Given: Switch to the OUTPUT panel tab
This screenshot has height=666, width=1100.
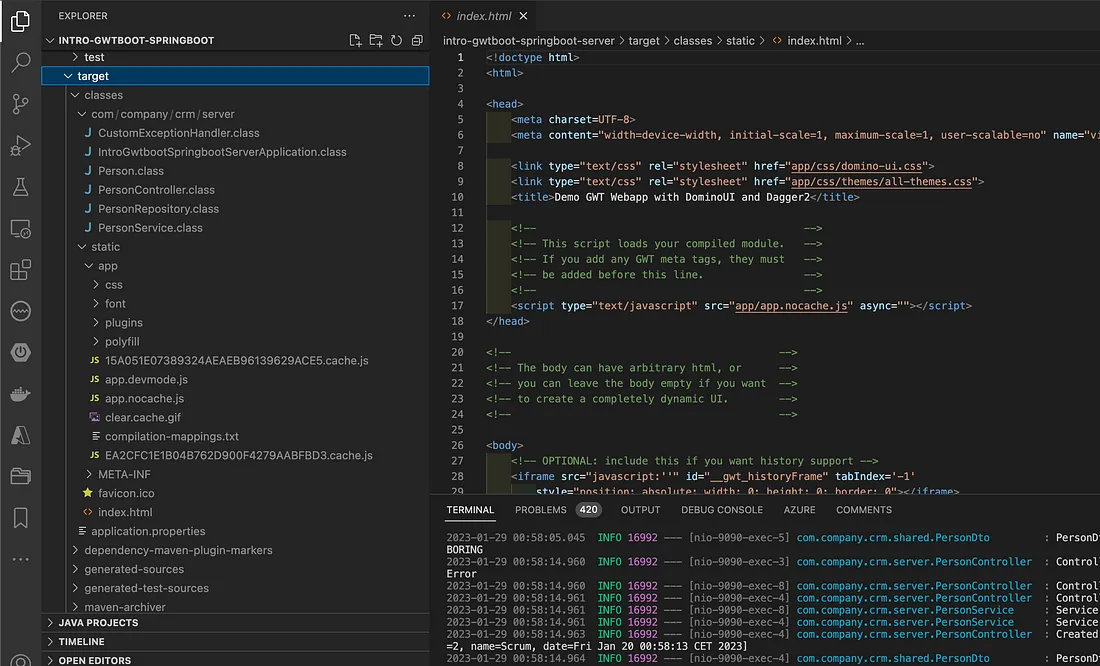Looking at the screenshot, I should tap(640, 510).
